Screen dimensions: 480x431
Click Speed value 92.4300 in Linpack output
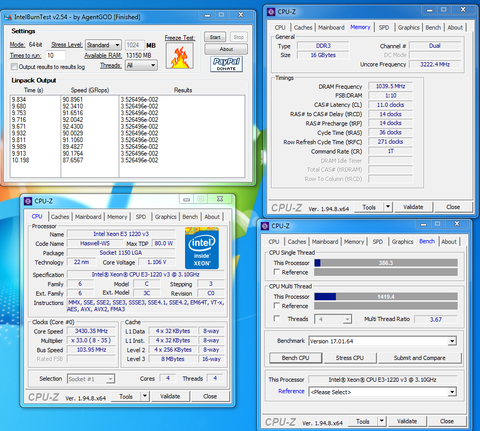pyautogui.click(x=73, y=127)
